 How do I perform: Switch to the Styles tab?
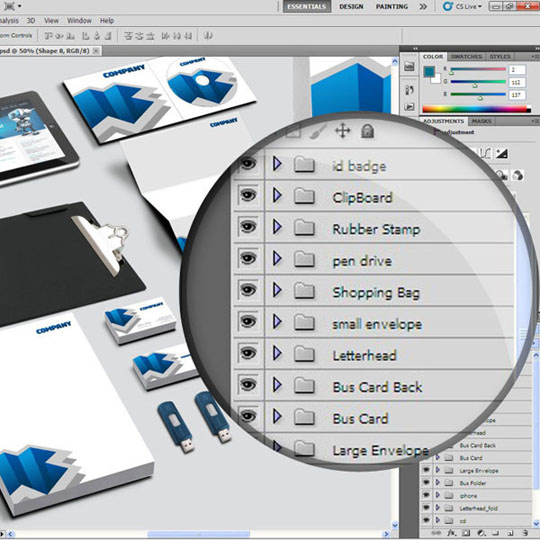[500, 56]
